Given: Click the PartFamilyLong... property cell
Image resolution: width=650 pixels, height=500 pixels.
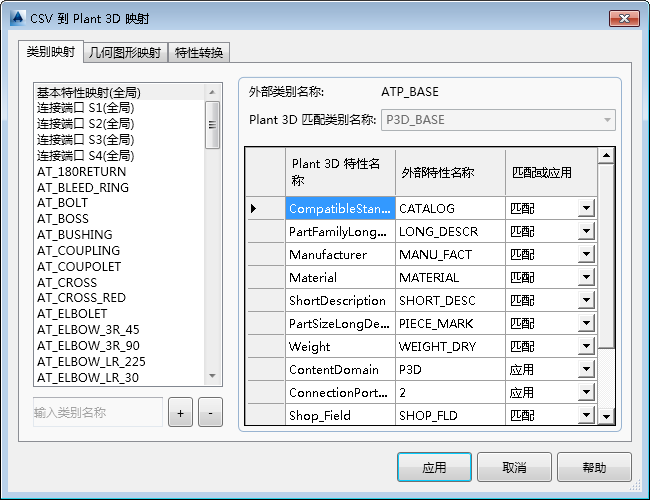Looking at the screenshot, I should coord(340,231).
